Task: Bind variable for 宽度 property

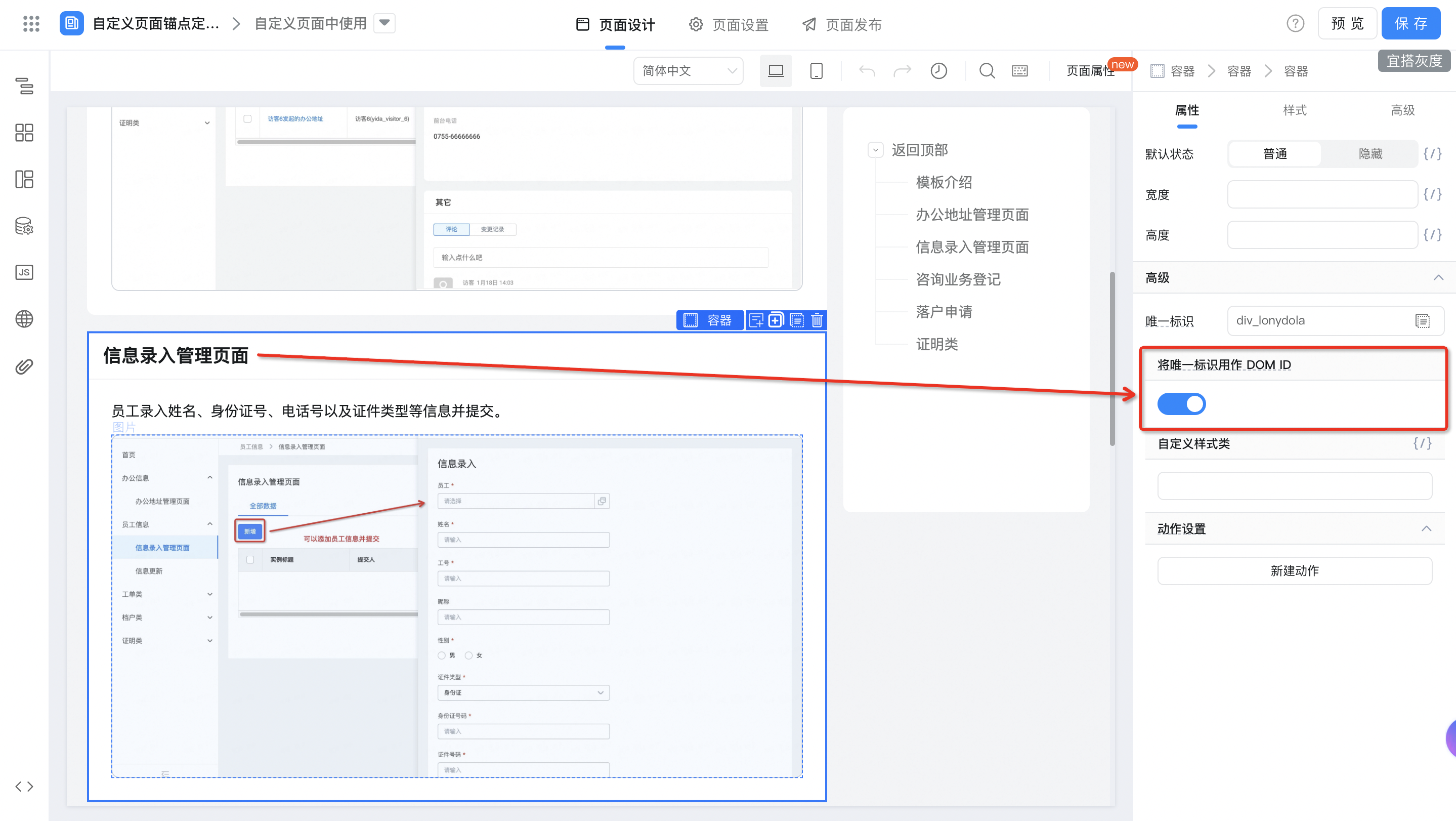Action: click(x=1432, y=194)
